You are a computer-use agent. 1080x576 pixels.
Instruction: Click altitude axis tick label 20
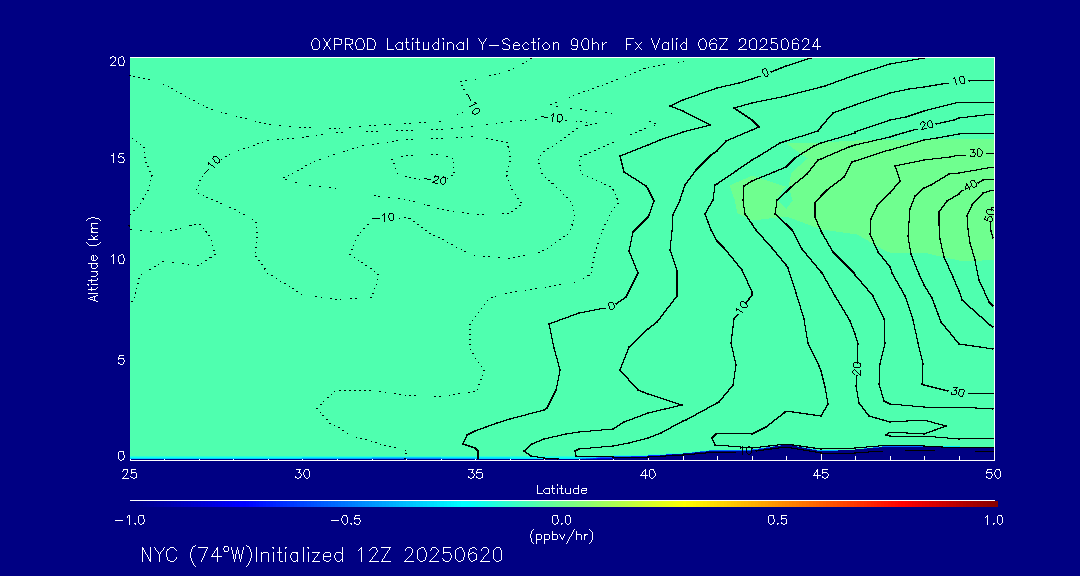[x=116, y=61]
